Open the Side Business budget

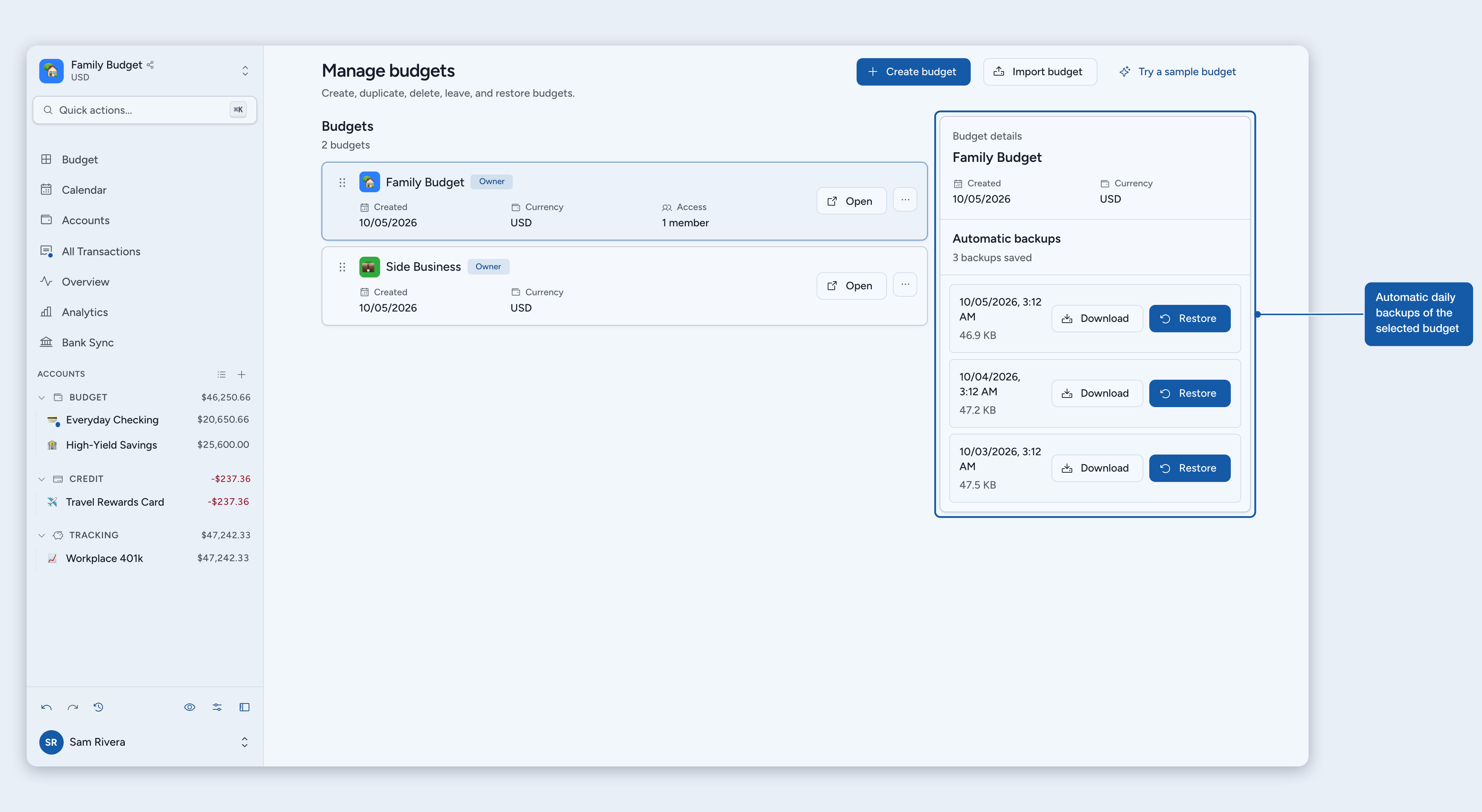pyautogui.click(x=851, y=286)
